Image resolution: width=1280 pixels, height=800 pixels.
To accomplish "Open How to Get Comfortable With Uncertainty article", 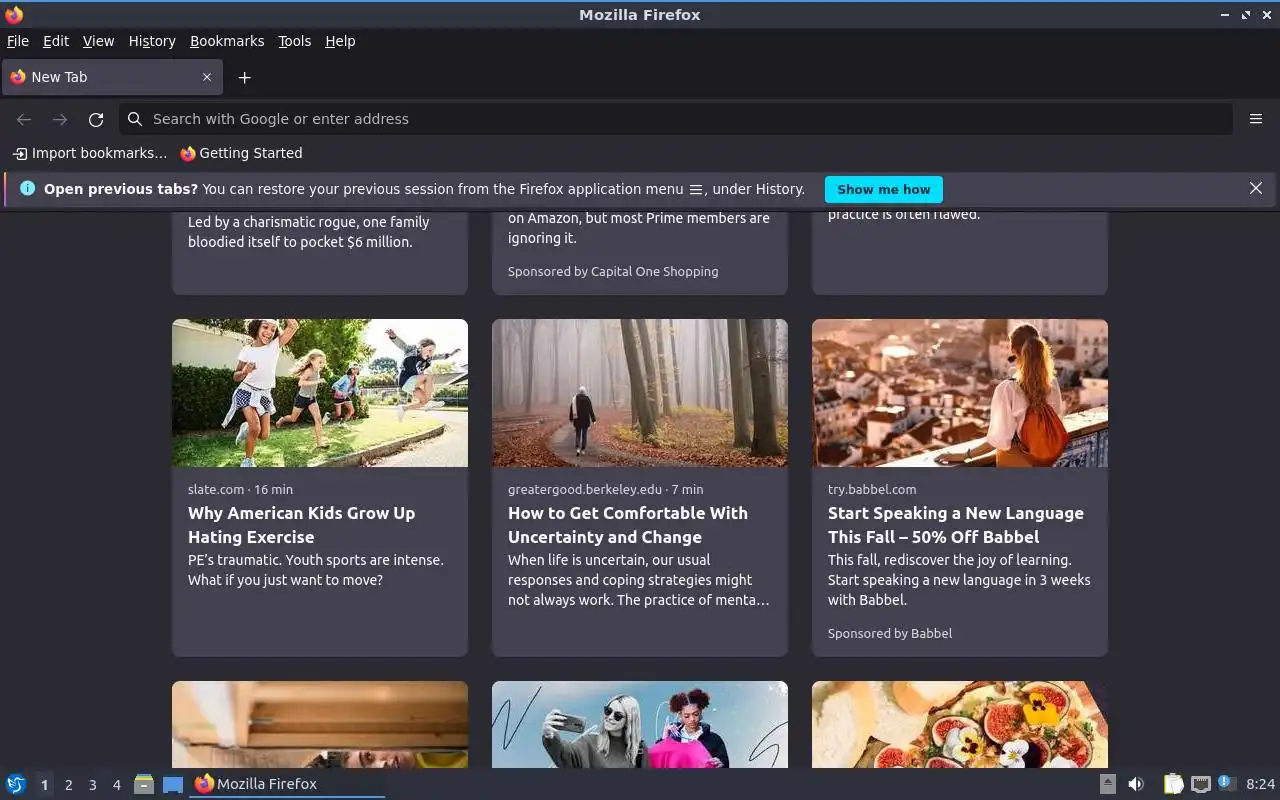I will [628, 525].
